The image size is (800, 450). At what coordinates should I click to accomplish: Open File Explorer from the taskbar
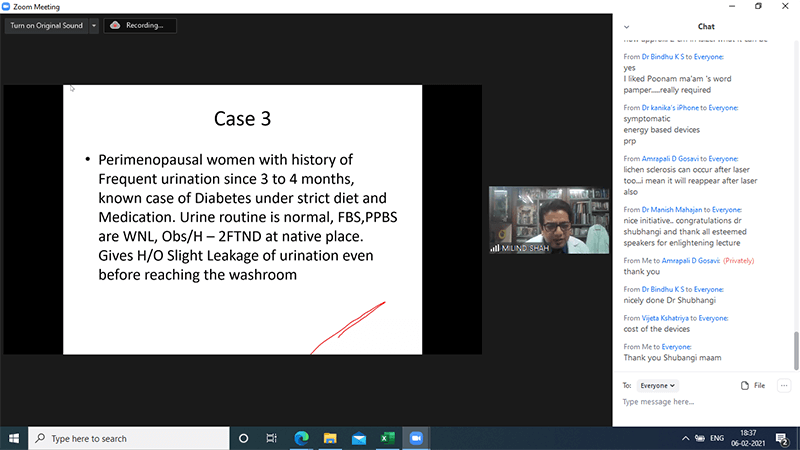[329, 438]
